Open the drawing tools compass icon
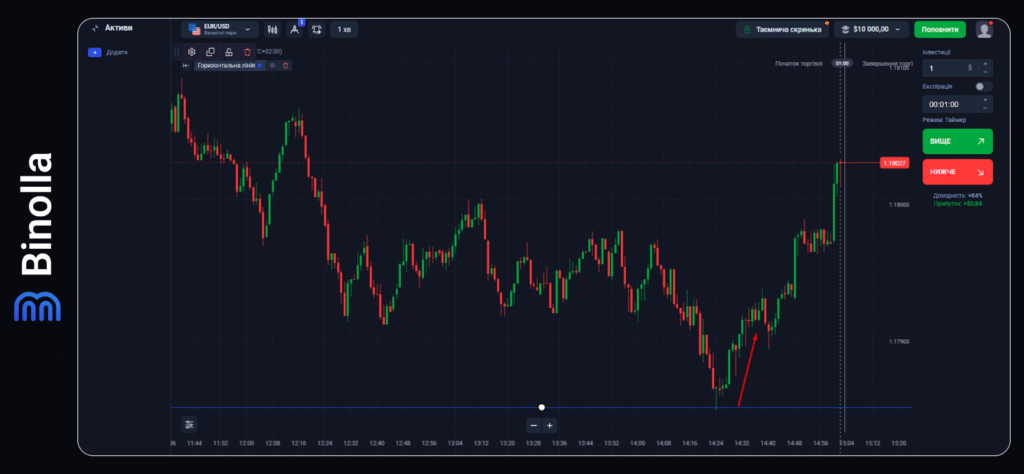This screenshot has width=1024, height=474. [295, 30]
